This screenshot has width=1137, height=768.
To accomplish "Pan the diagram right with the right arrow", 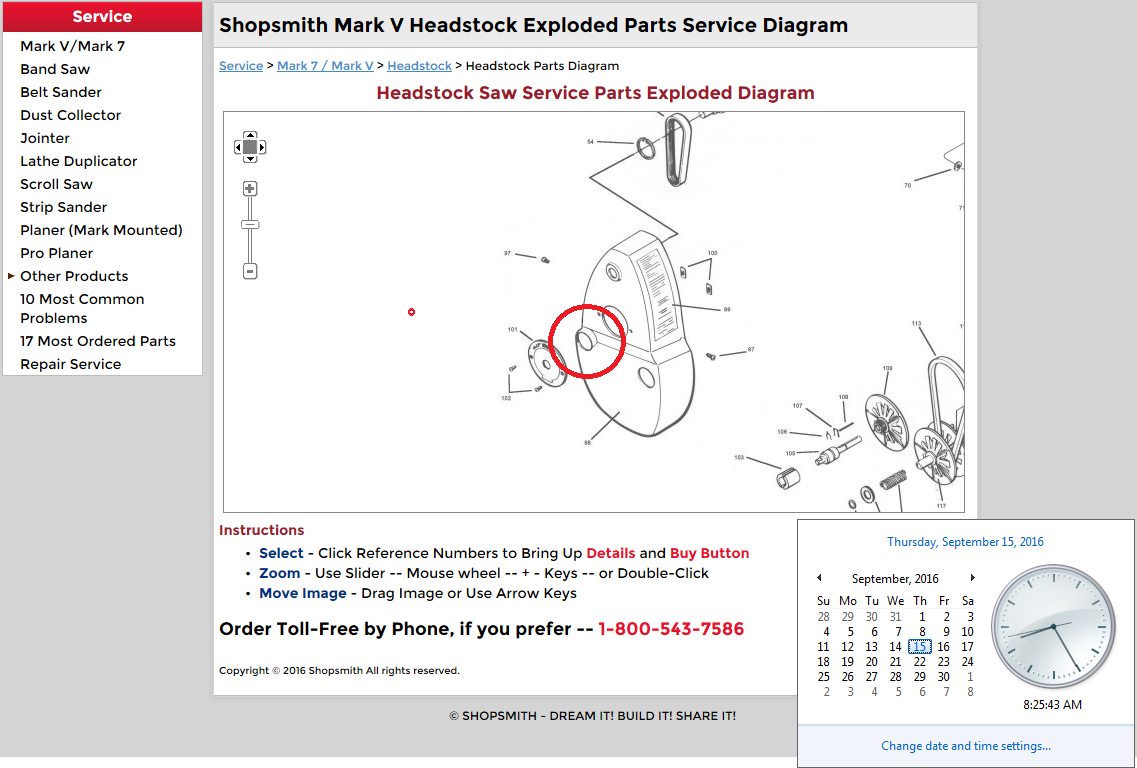I will coord(262,147).
